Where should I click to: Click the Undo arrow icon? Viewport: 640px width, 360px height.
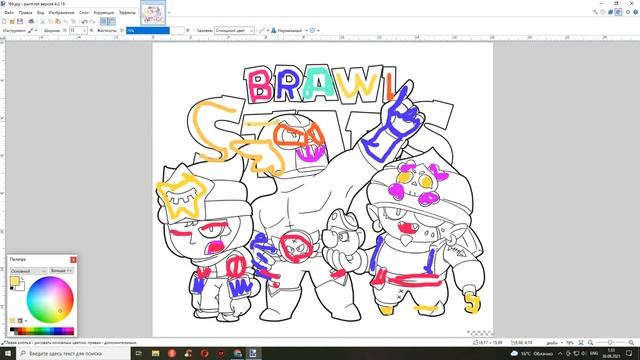[x=84, y=22]
